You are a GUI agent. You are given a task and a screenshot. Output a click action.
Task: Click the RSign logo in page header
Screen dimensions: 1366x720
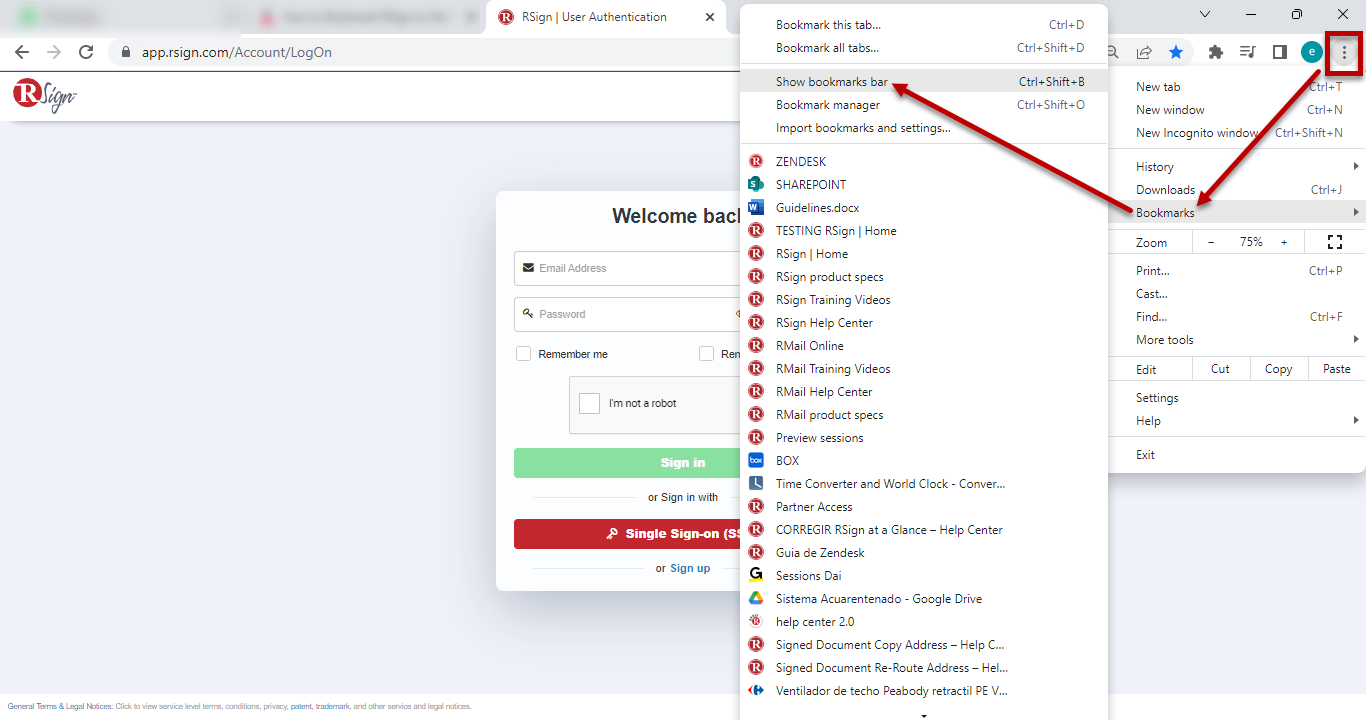click(44, 95)
